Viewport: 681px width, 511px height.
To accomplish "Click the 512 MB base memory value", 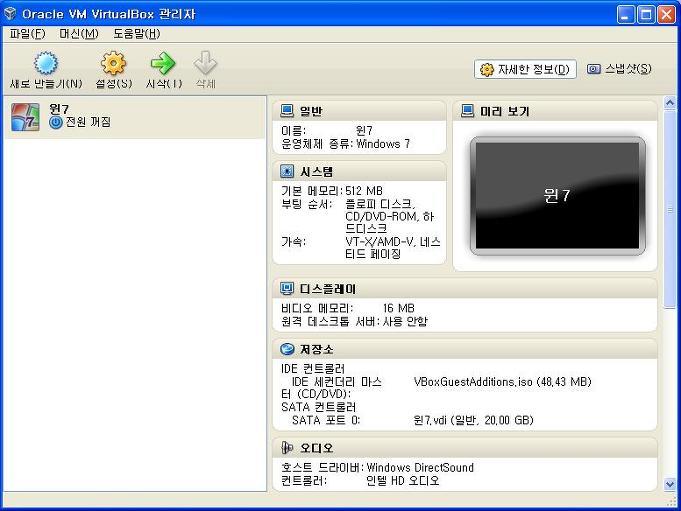I will (364, 191).
